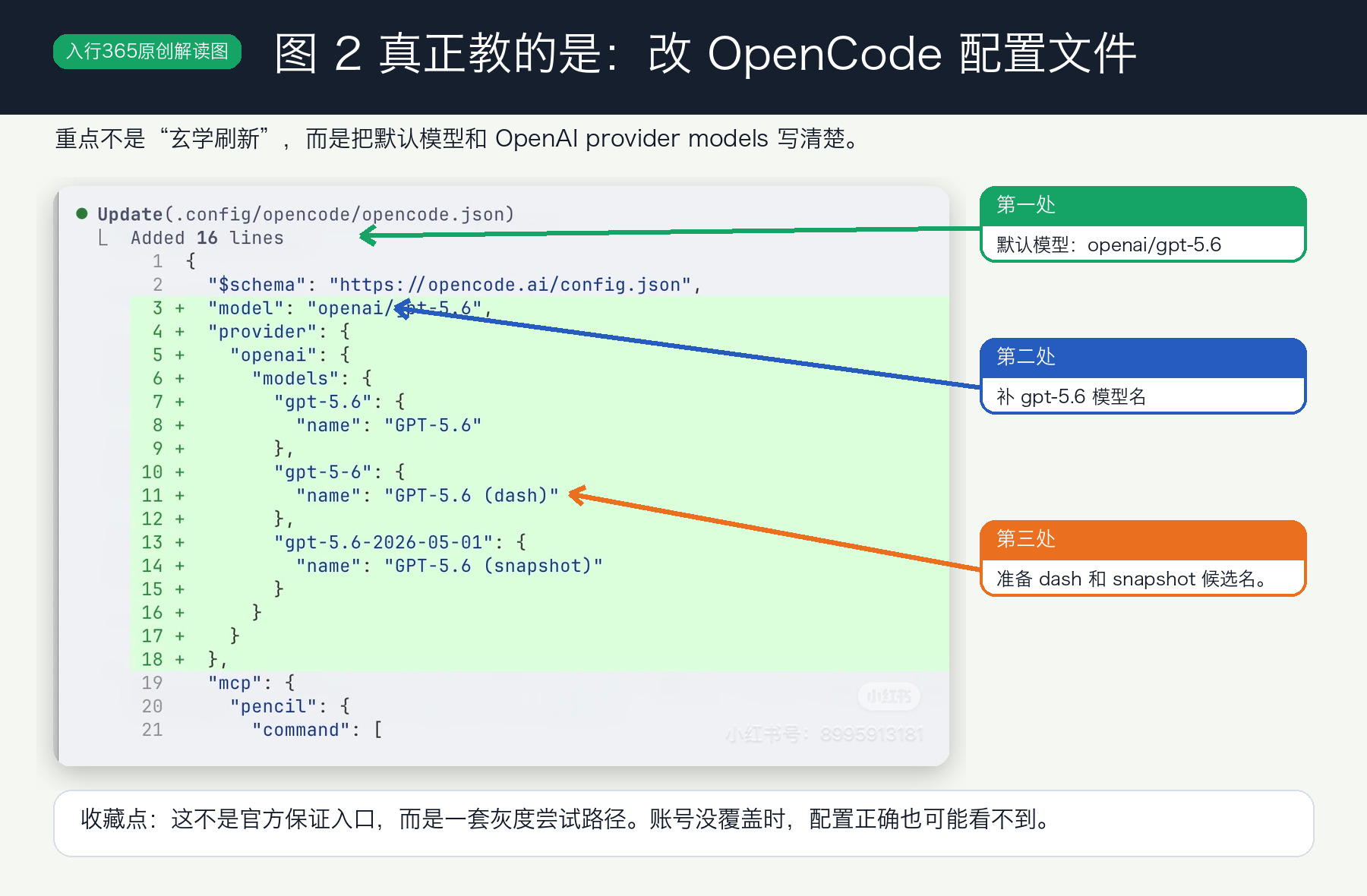
Task: Click line number 18 in the diff
Action: 152,660
